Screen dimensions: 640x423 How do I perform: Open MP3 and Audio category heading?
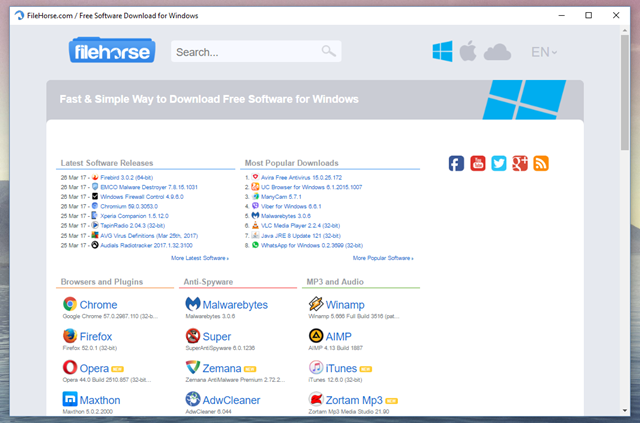coord(335,282)
